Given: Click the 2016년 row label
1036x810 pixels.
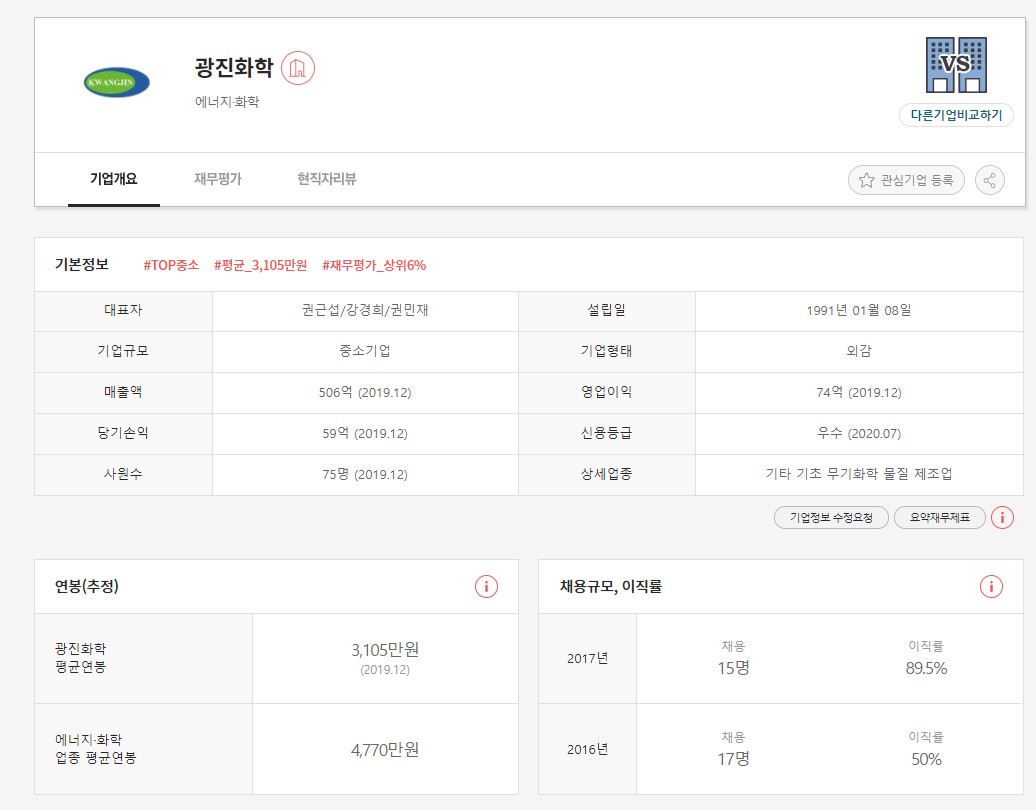Looking at the screenshot, I should pyautogui.click(x=587, y=750).
